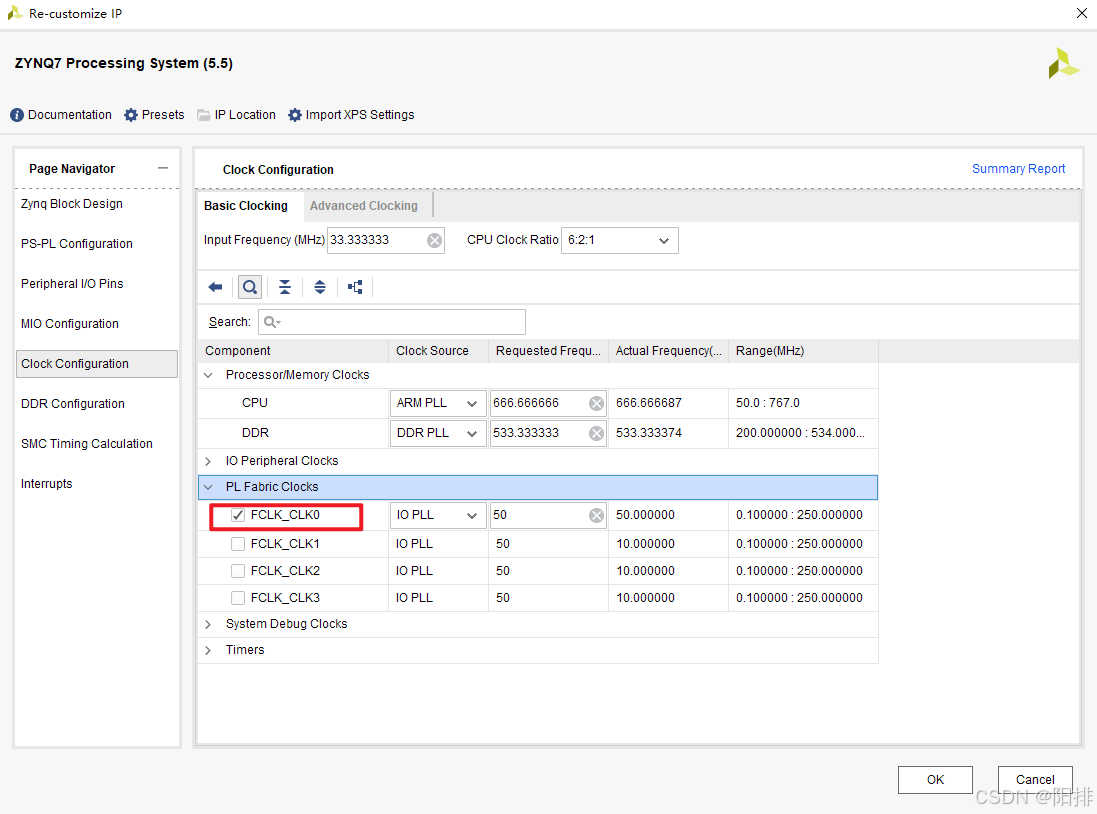
Task: Enable the FCLK_CLK3 checkbox
Action: 238,598
